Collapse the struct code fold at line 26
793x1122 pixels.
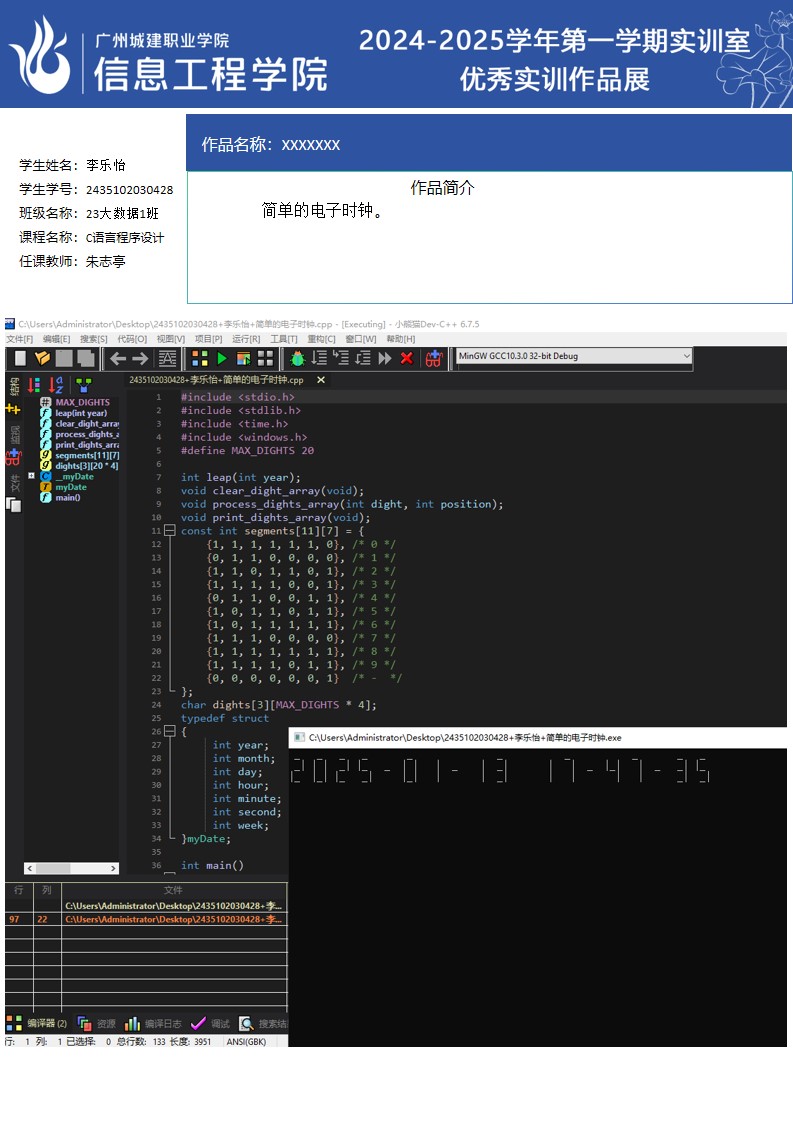coord(169,731)
